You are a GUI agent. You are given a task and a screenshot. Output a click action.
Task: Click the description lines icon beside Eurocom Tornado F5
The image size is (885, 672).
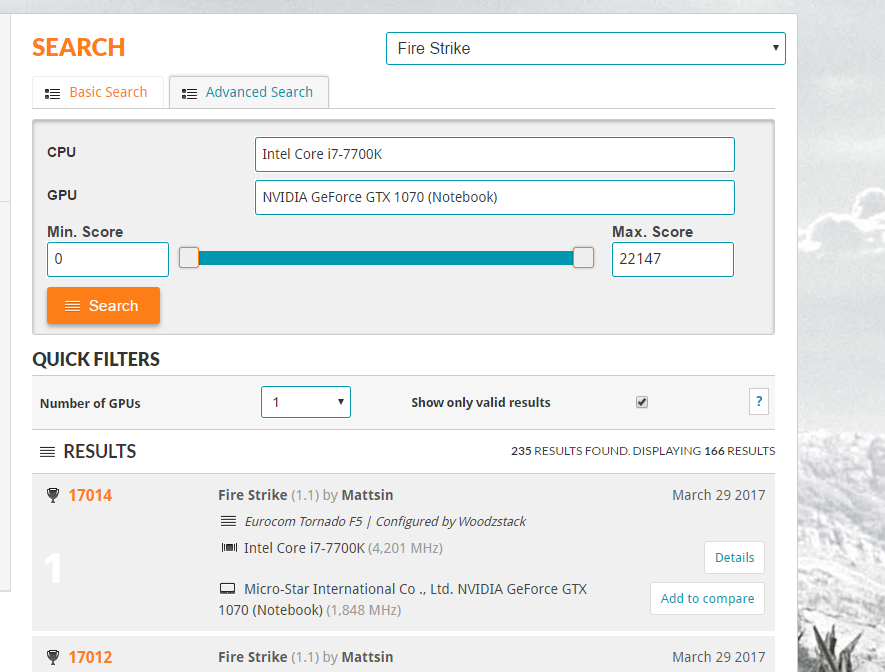(229, 521)
